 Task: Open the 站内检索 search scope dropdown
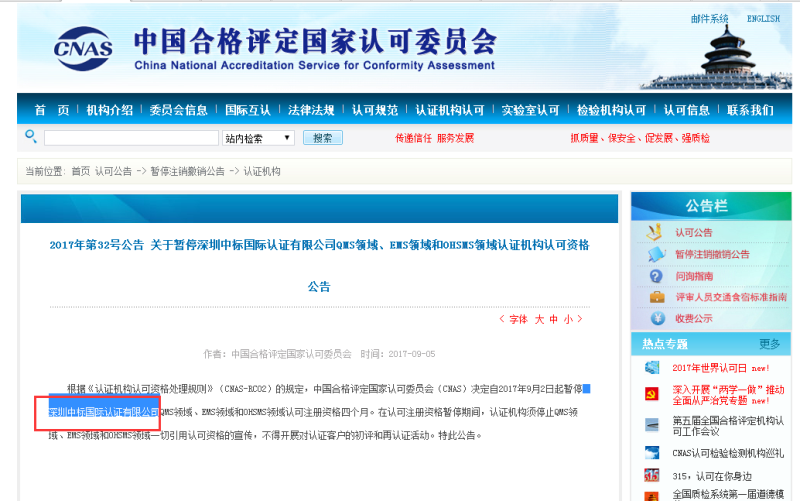258,138
